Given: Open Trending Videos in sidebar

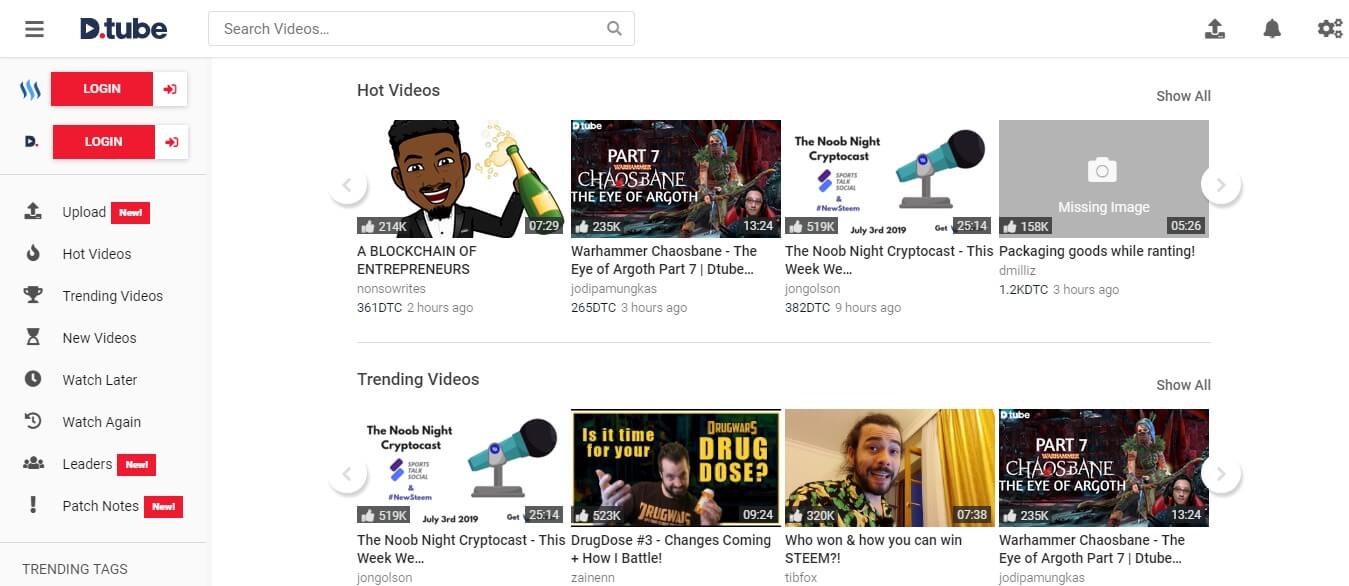Looking at the screenshot, I should tap(113, 296).
